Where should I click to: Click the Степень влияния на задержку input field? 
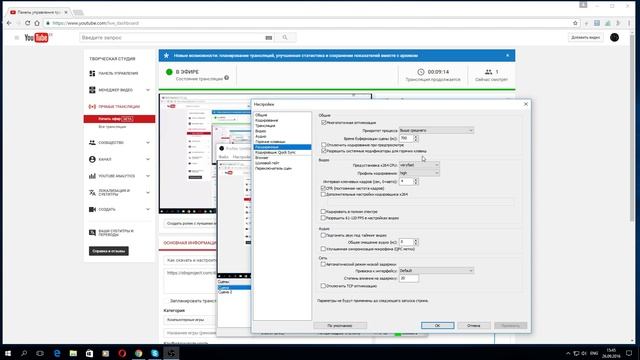click(409, 278)
